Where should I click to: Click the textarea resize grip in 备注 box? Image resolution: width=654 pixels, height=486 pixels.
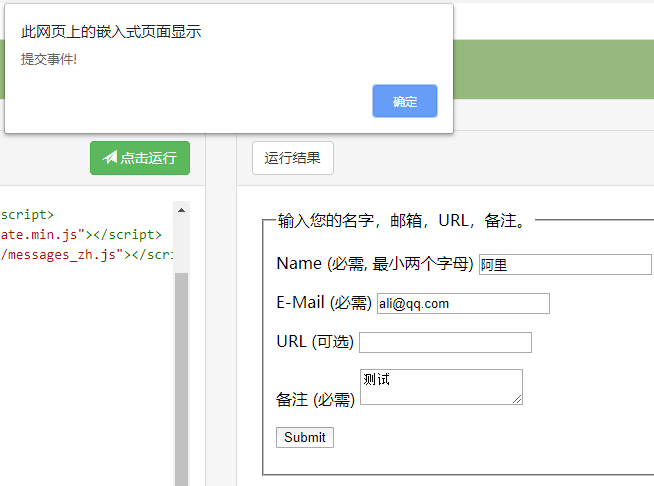pyautogui.click(x=517, y=399)
